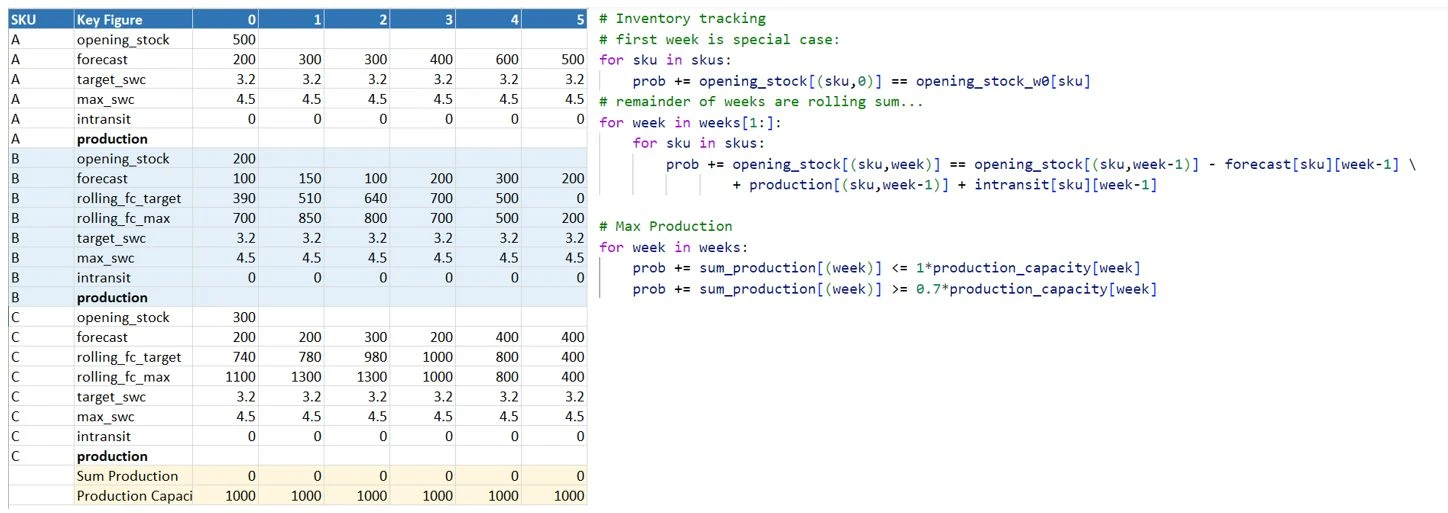Image resolution: width=1448 pixels, height=513 pixels.
Task: Click the "for week in weeks:" code line
Action: 674,247
